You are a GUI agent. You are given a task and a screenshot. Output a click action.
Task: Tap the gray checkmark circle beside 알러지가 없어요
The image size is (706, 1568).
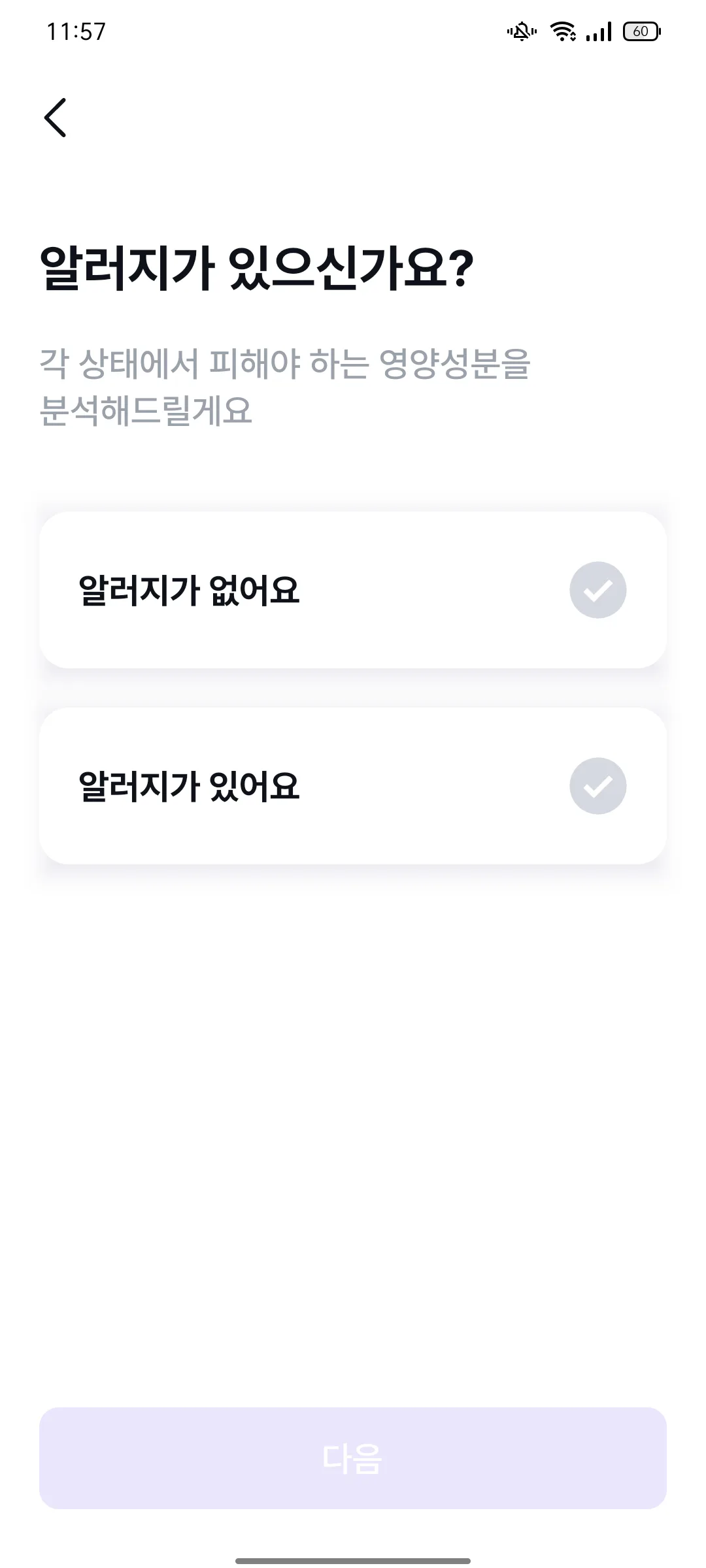click(598, 590)
